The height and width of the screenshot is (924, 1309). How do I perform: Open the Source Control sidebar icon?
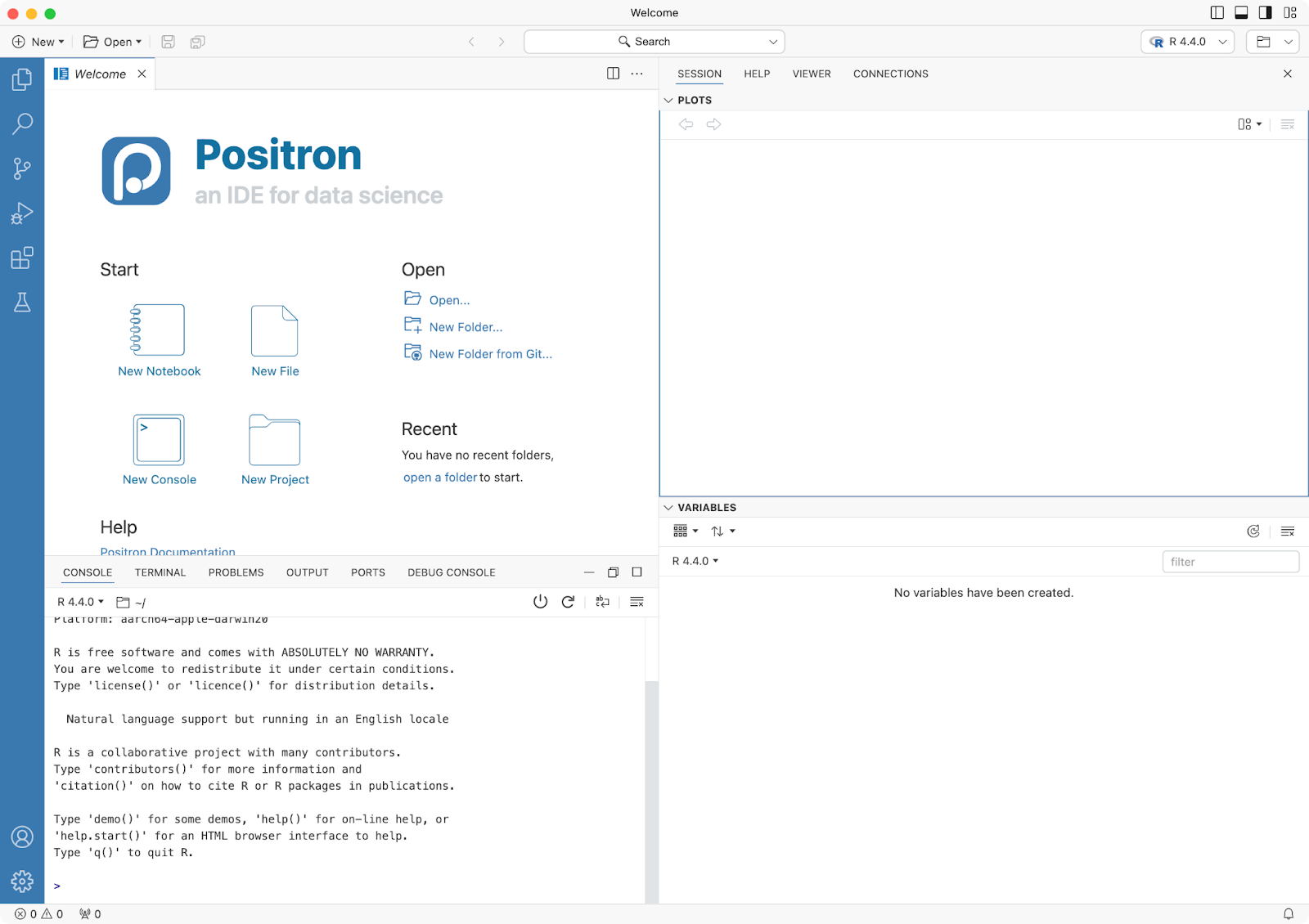click(22, 168)
